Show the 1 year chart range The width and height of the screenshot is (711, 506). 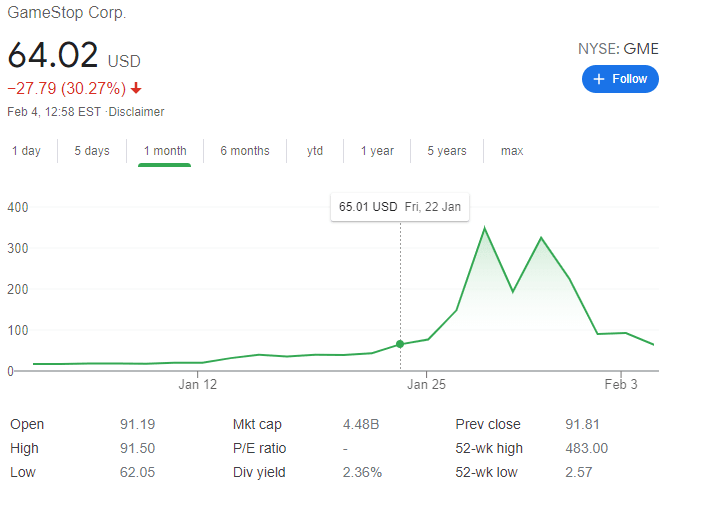pyautogui.click(x=377, y=151)
